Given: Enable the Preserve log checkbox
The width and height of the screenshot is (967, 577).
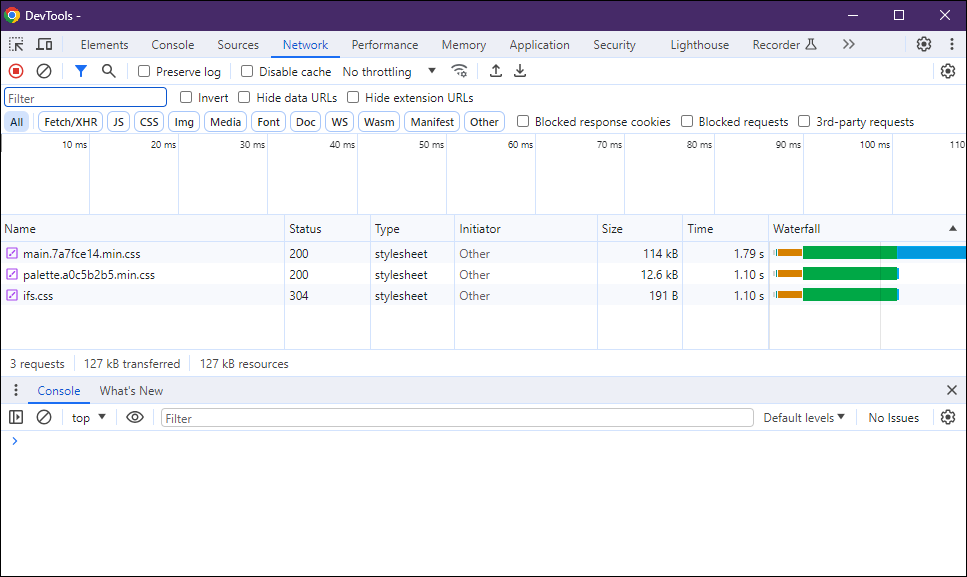Looking at the screenshot, I should [x=144, y=72].
